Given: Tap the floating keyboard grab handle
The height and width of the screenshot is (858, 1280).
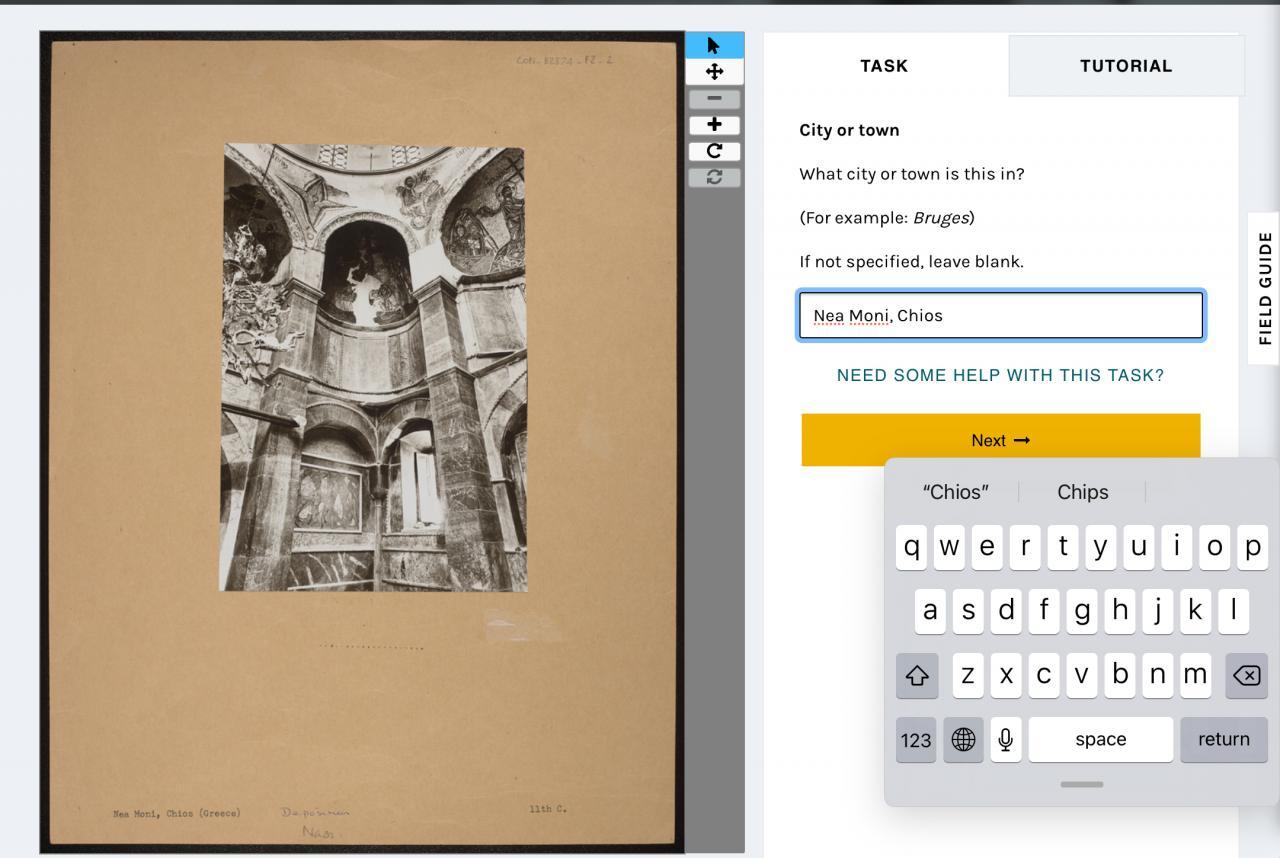Looking at the screenshot, I should click(1081, 785).
